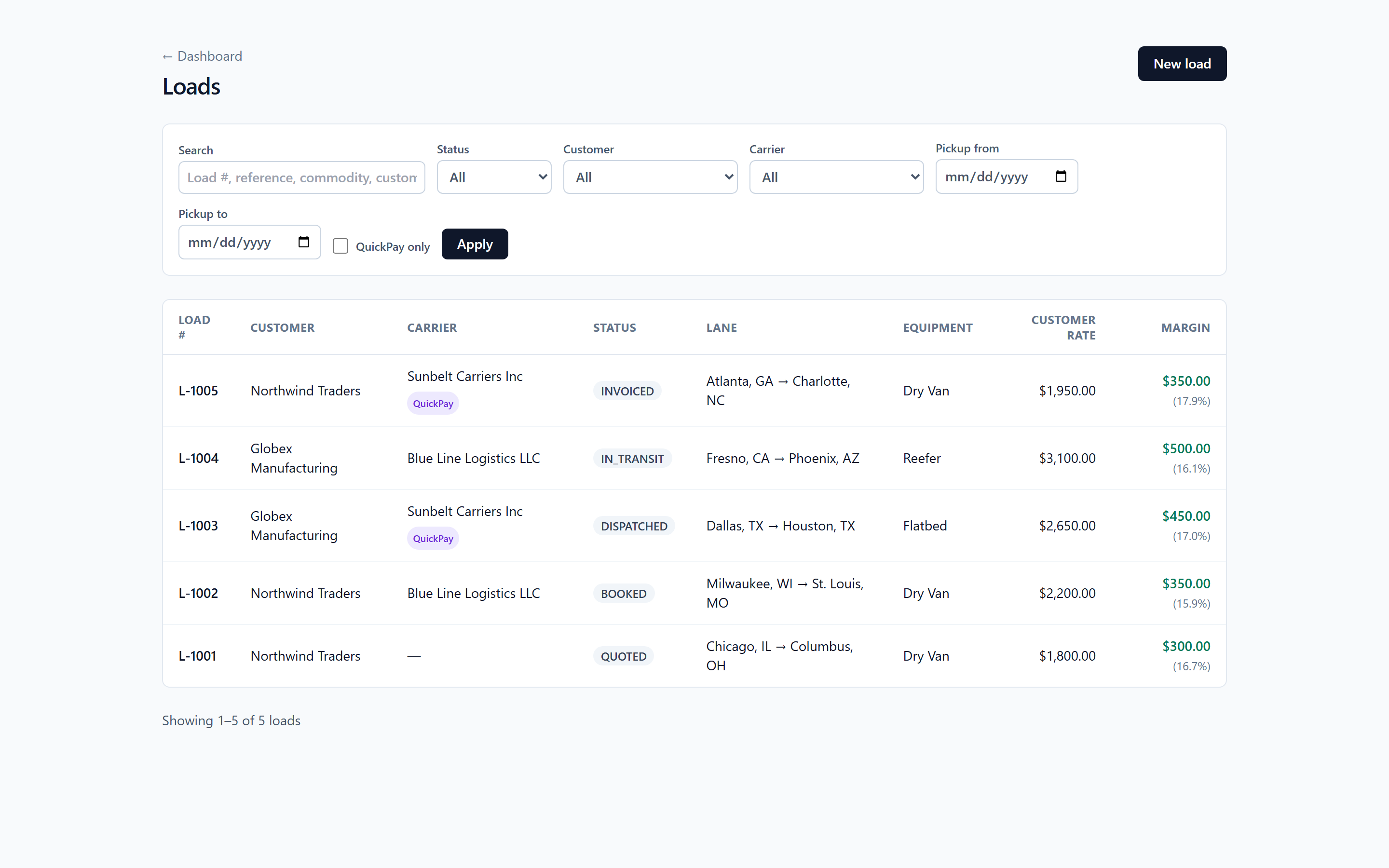The width and height of the screenshot is (1389, 868).
Task: Click the QuickPay badge on load L-1003
Action: pos(433,539)
